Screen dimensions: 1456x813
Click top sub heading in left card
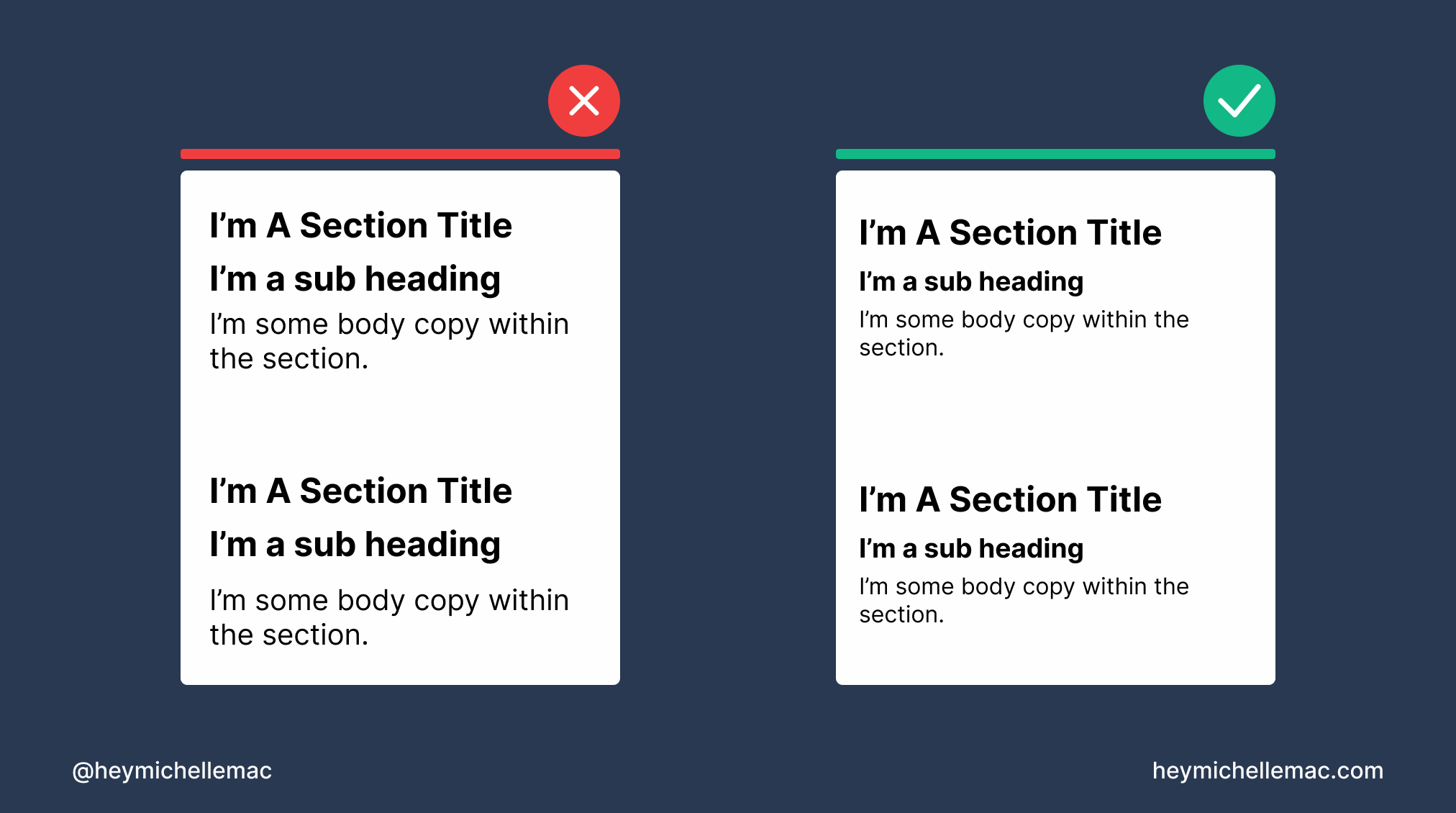(355, 279)
